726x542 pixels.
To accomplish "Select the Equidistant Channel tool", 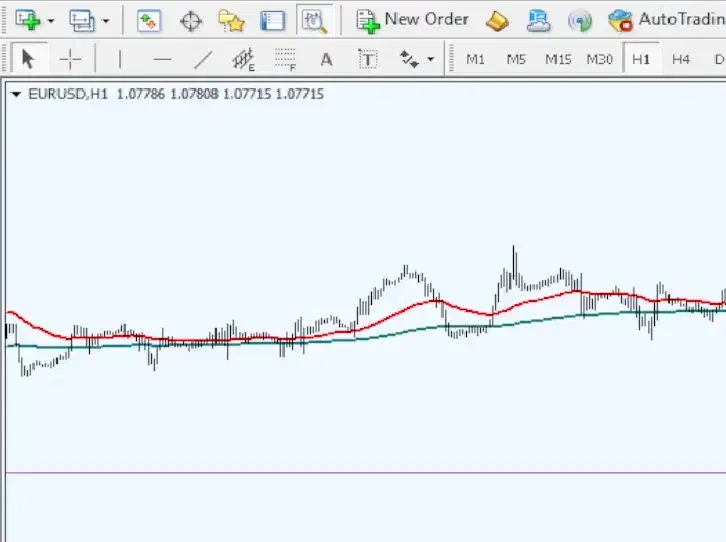I will [244, 60].
